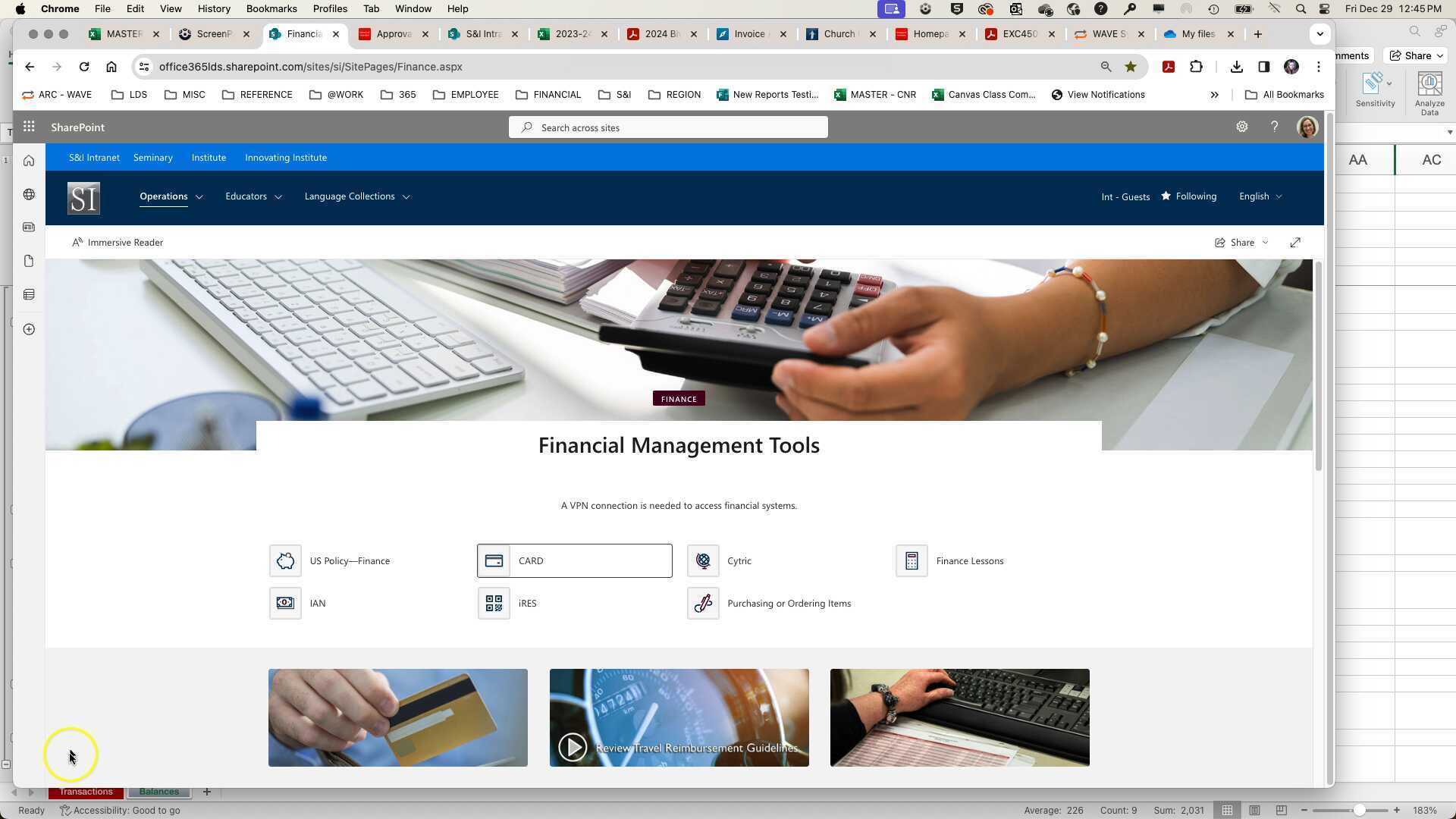Image resolution: width=1456 pixels, height=819 pixels.
Task: Switch to the Seminary hub tab
Action: (153, 158)
